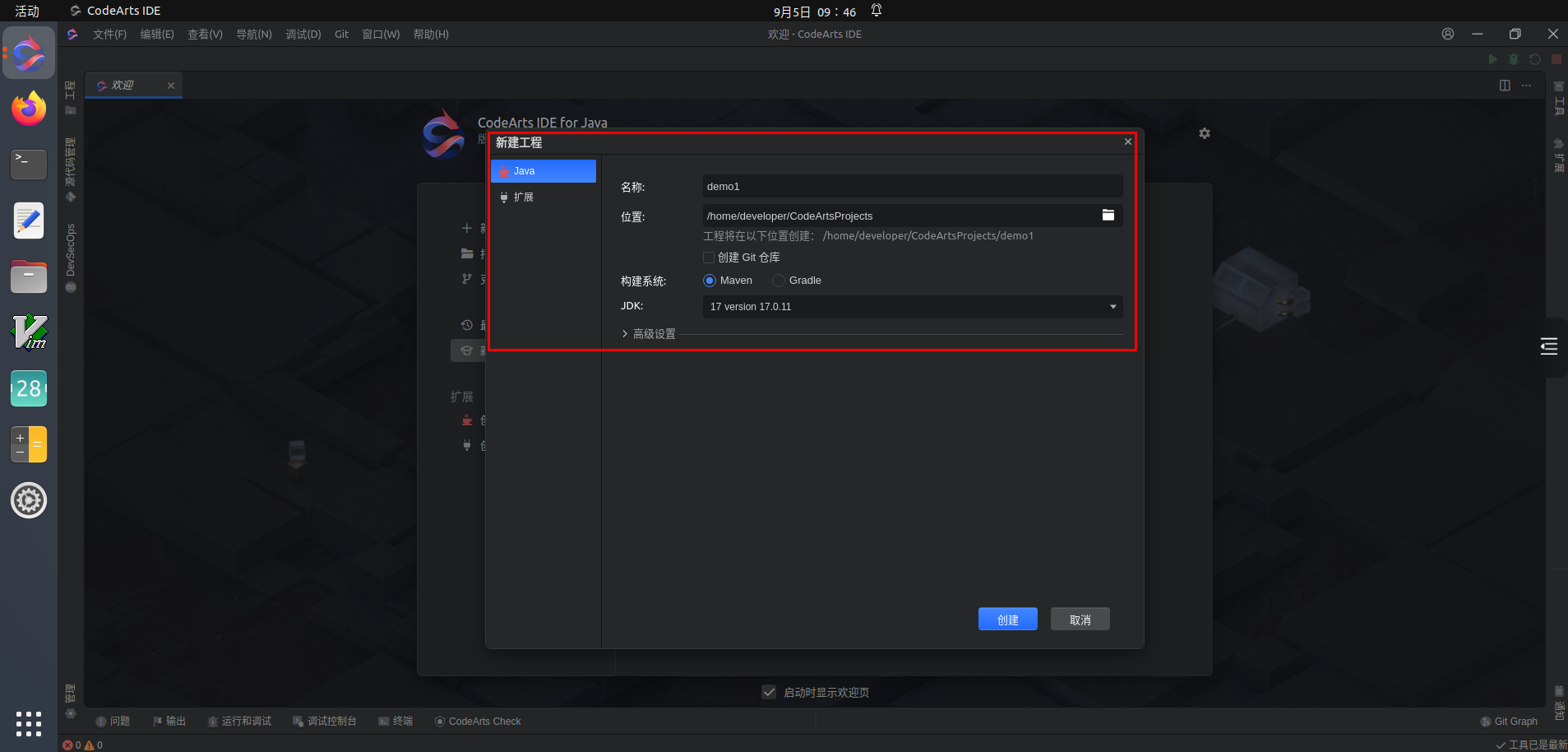Enable the 创建 Git 仓库 checkbox
The image size is (1568, 752).
click(x=709, y=258)
